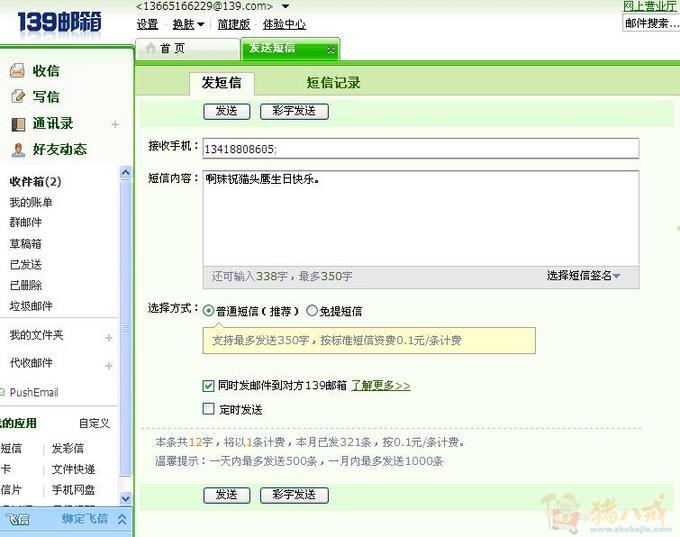Click into the 短信内容 text area

[x=421, y=218]
